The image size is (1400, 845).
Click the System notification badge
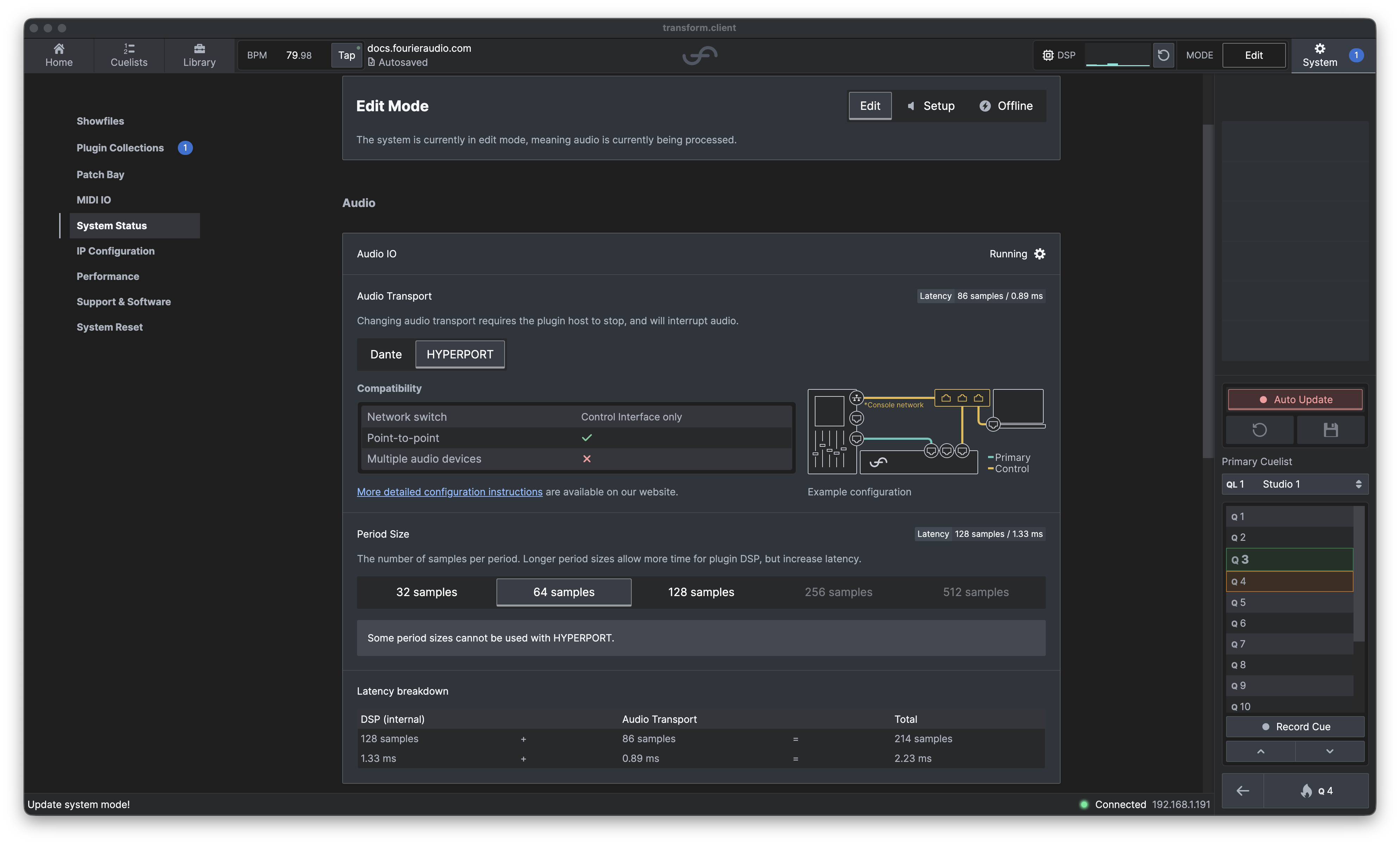pyautogui.click(x=1356, y=55)
